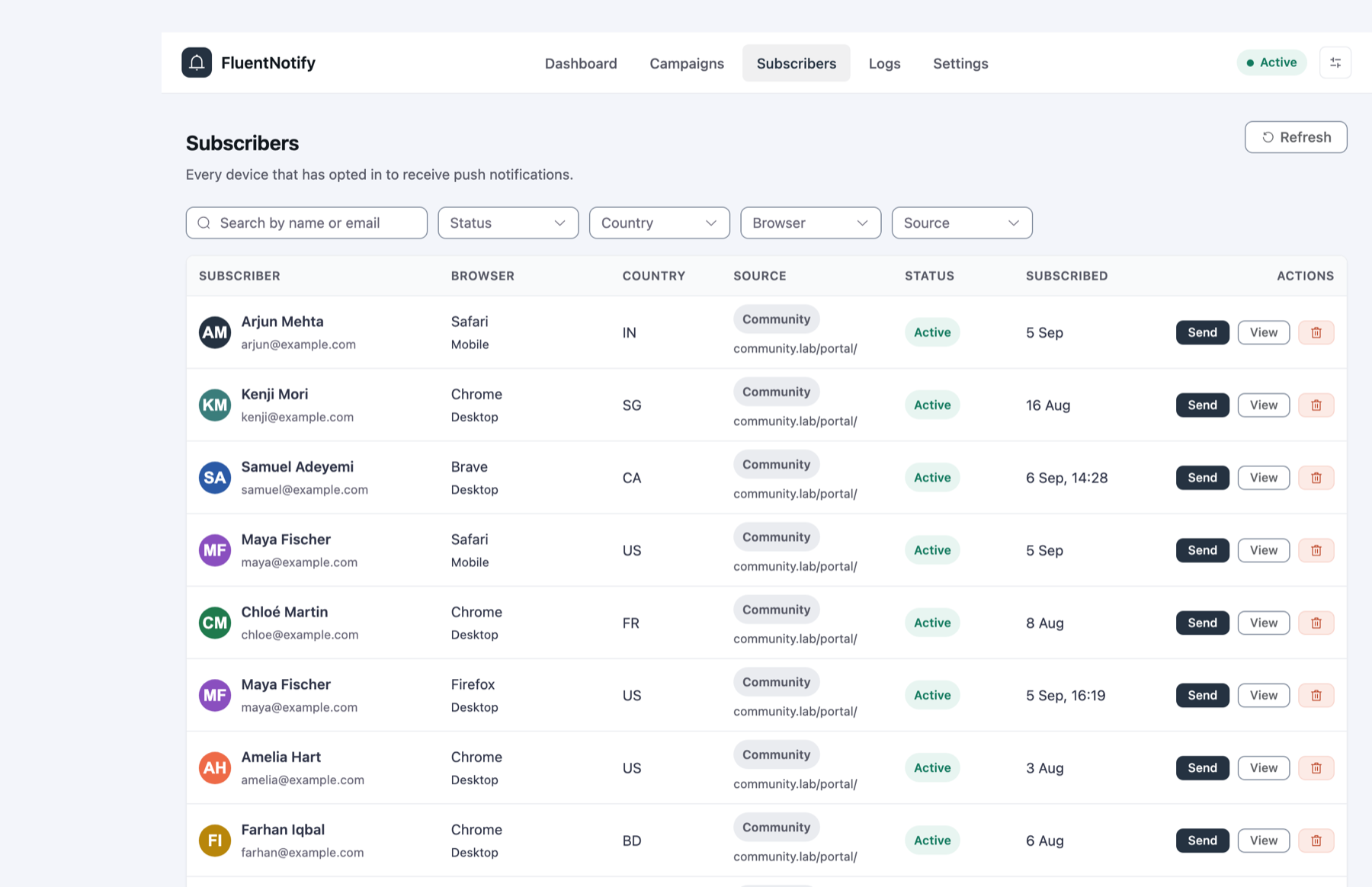Open the Country filter dropdown
Screen dimensions: 1372x887
click(659, 223)
